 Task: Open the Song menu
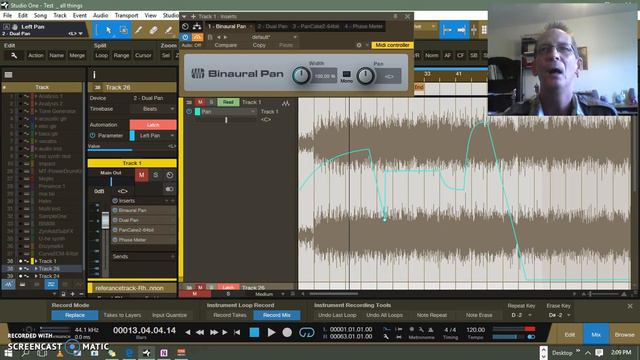40,16
